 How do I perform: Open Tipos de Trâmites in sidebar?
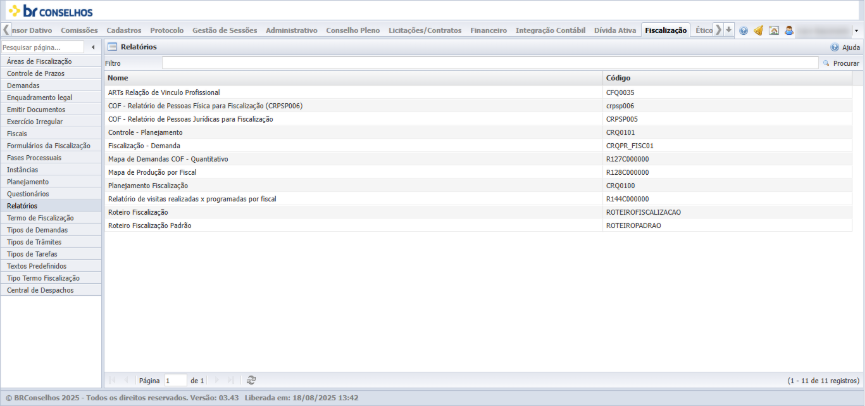tap(51, 242)
